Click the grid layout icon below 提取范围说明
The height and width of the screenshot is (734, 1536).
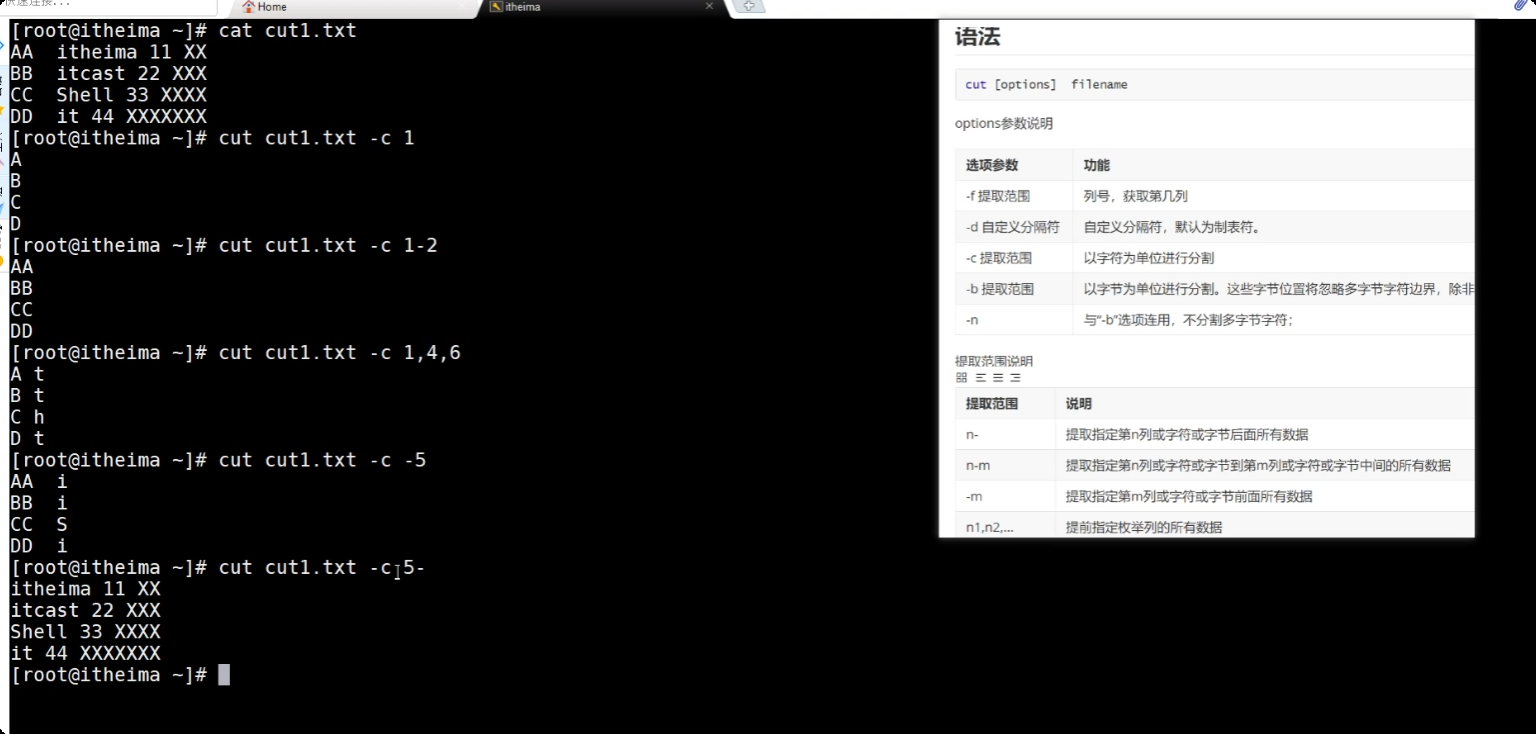point(959,377)
